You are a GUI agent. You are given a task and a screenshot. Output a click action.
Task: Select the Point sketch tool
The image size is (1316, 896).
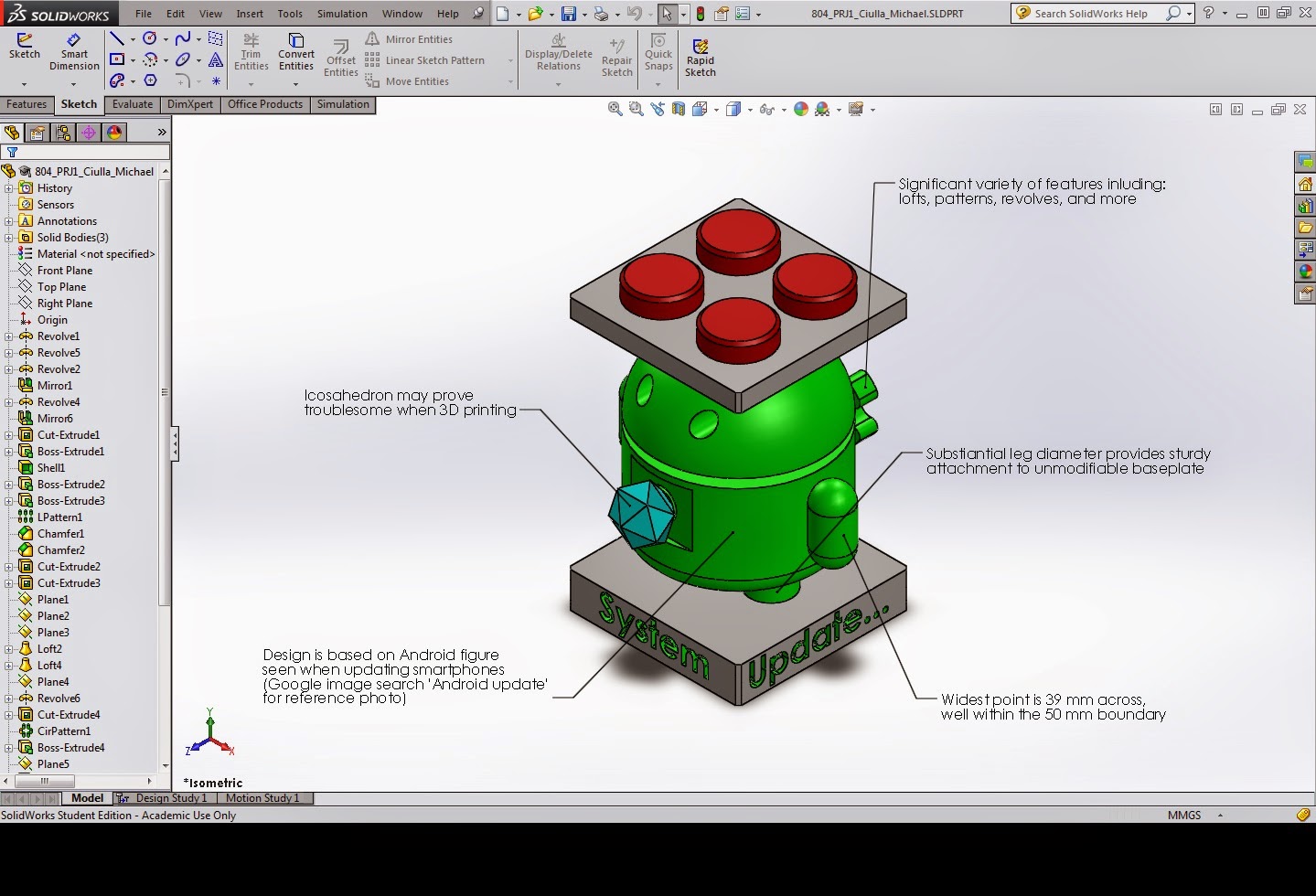coord(216,80)
